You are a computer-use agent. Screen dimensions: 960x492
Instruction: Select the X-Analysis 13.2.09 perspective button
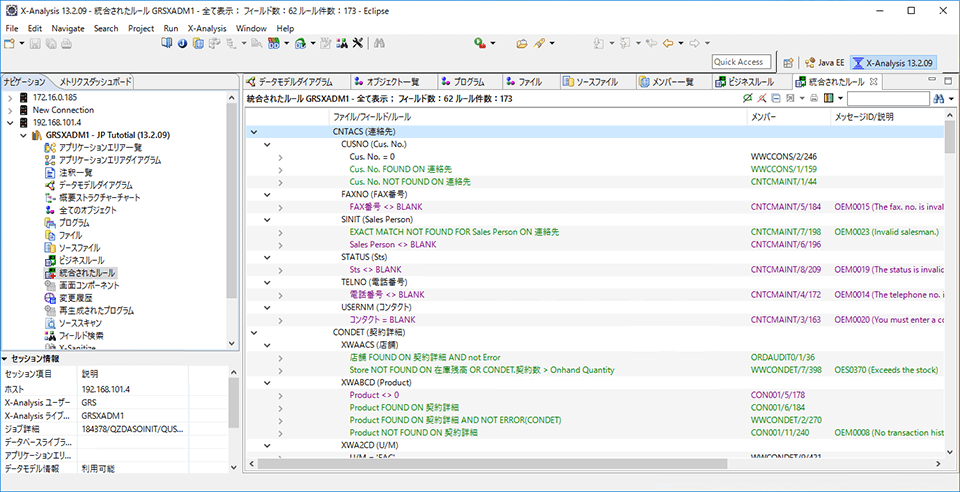click(x=893, y=62)
